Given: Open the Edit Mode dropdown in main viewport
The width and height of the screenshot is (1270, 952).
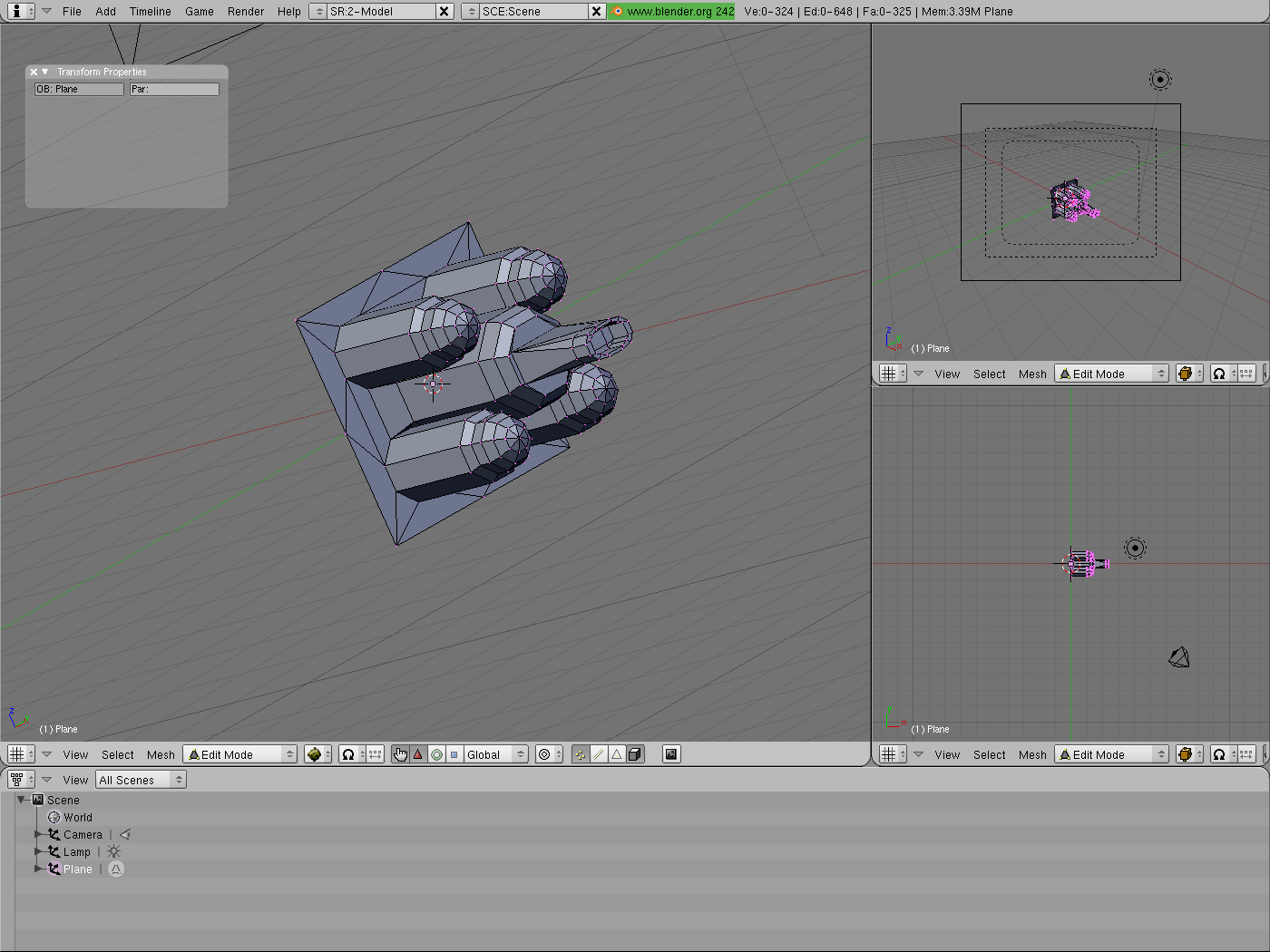Looking at the screenshot, I should coord(240,754).
